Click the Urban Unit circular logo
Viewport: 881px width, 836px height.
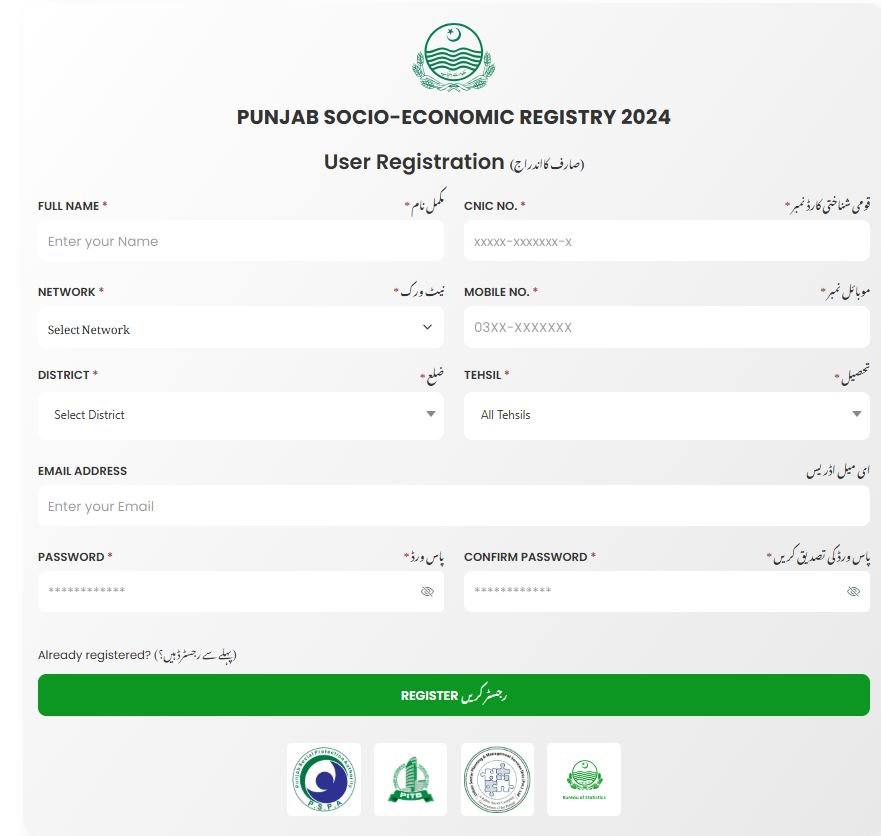tap(497, 779)
